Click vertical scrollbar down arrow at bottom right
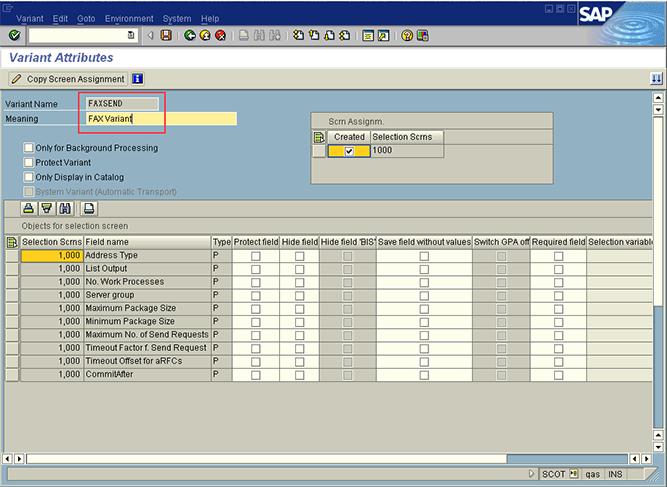The height and width of the screenshot is (487, 667). [658, 447]
